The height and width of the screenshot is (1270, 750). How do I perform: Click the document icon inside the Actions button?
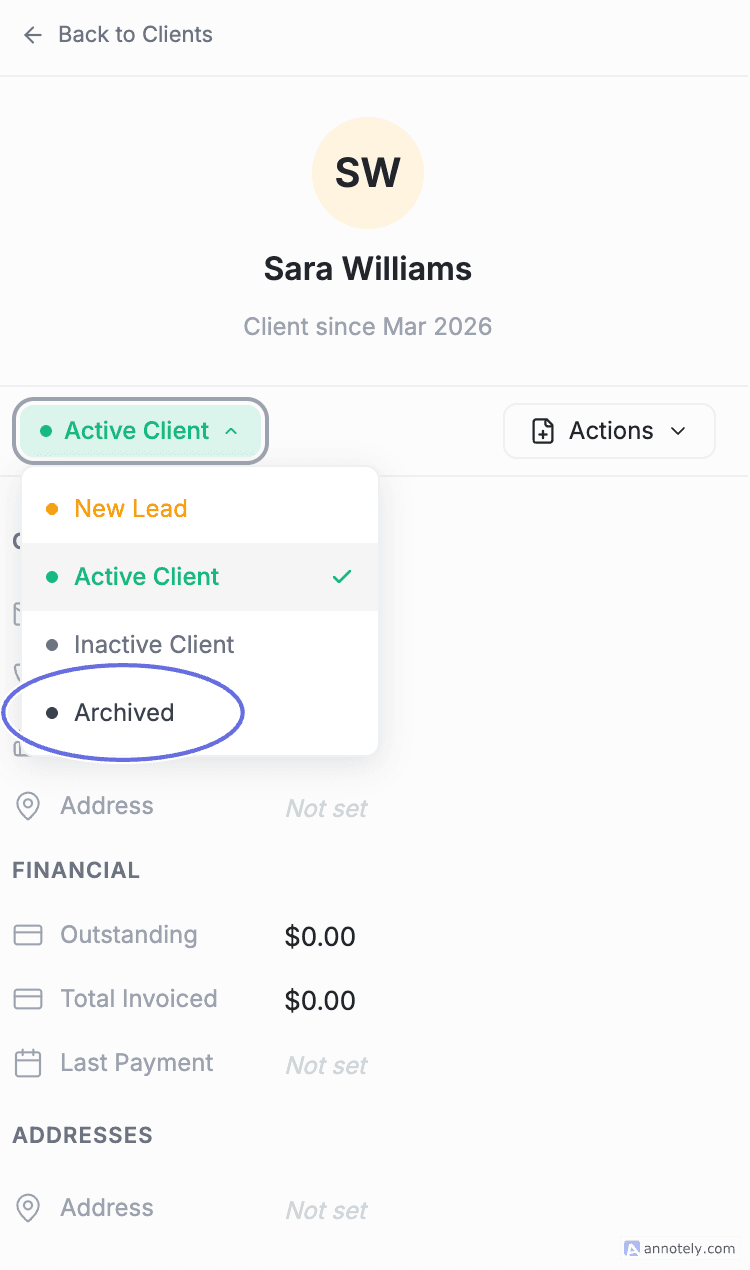tap(542, 431)
